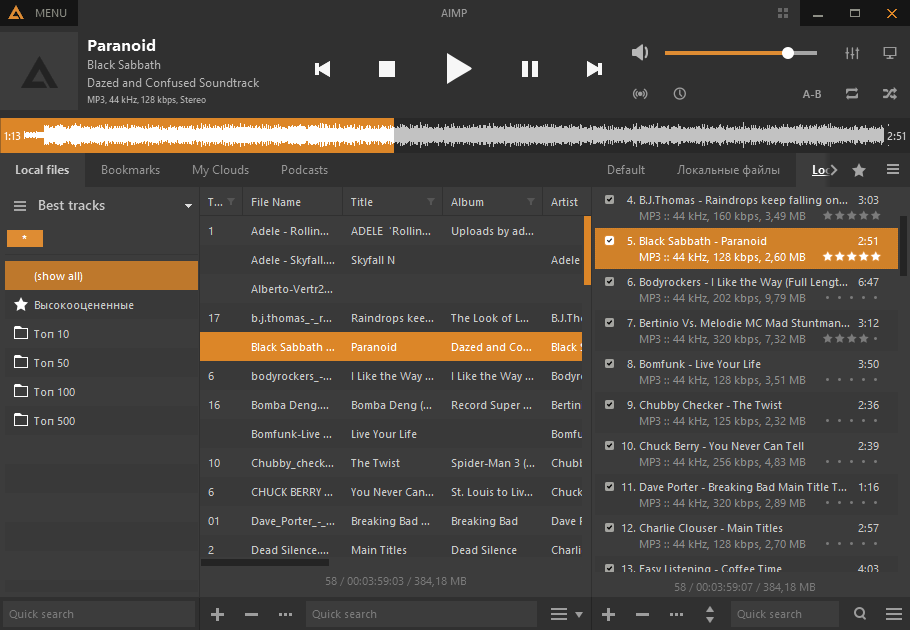This screenshot has height=630, width=910.
Task: Focus the library table Quick search field
Action: [x=421, y=614]
